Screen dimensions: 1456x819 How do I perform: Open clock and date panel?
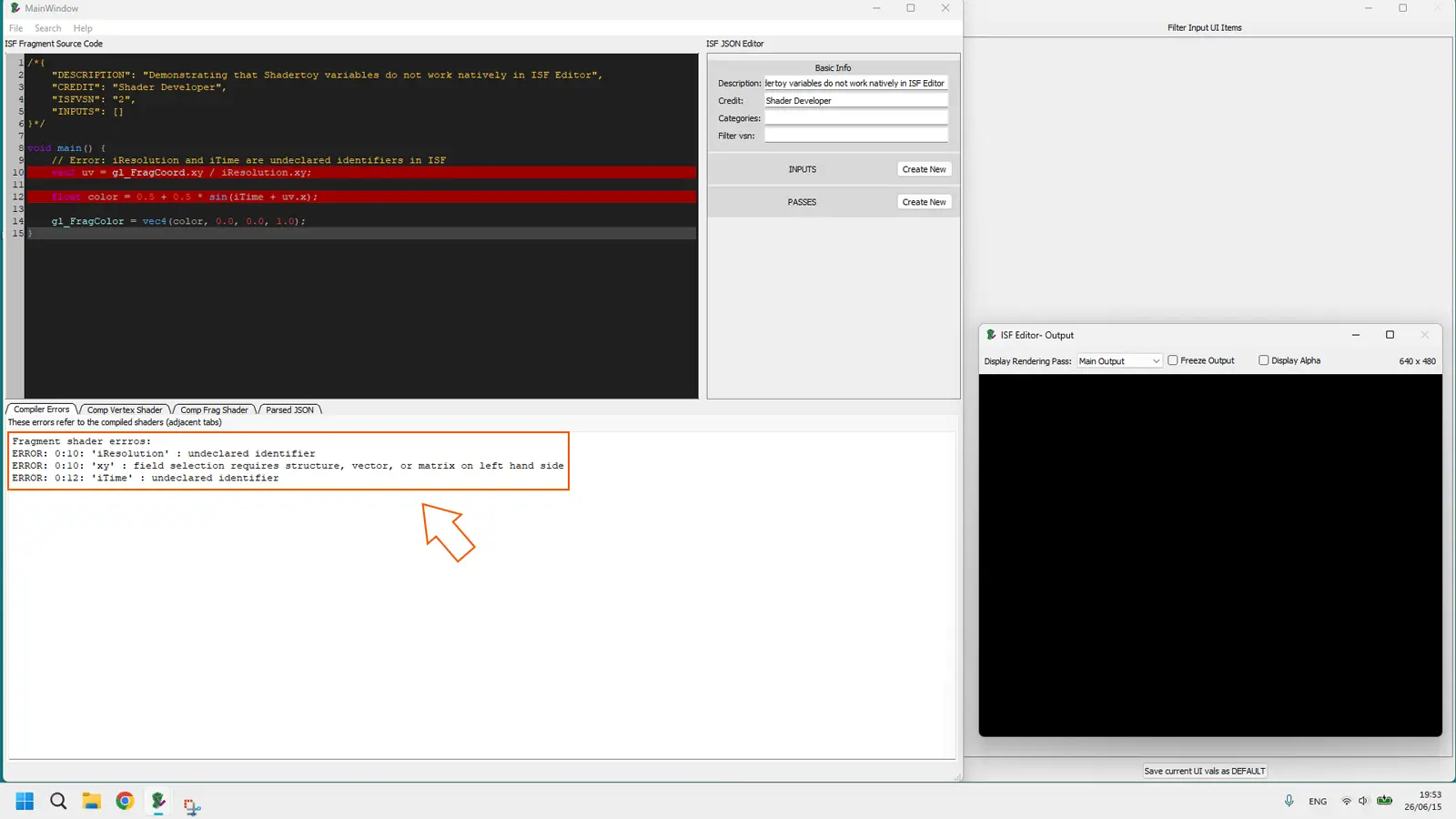click(x=1423, y=801)
